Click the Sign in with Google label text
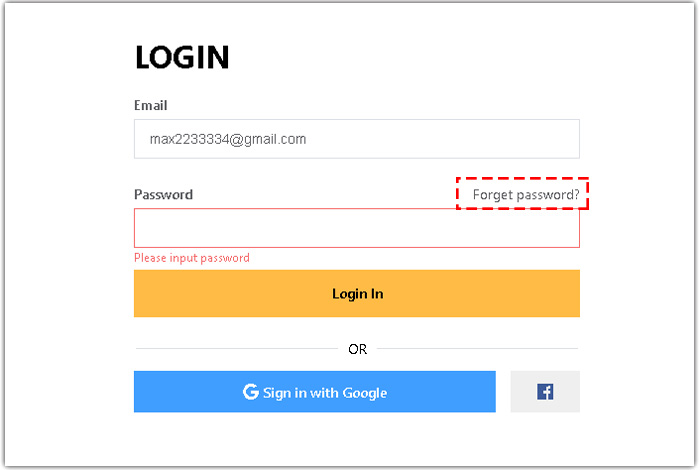This screenshot has height=470, width=700. click(325, 393)
